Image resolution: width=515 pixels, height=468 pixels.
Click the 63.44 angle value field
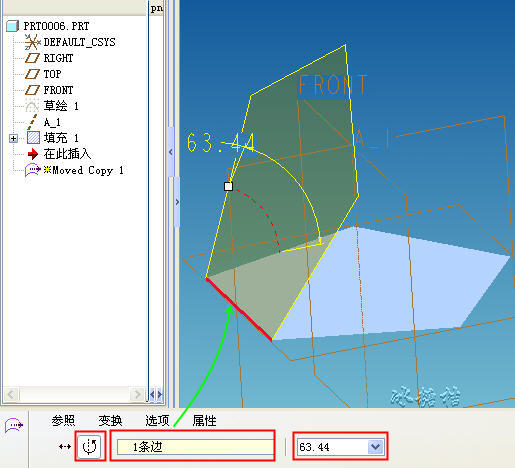[333, 447]
